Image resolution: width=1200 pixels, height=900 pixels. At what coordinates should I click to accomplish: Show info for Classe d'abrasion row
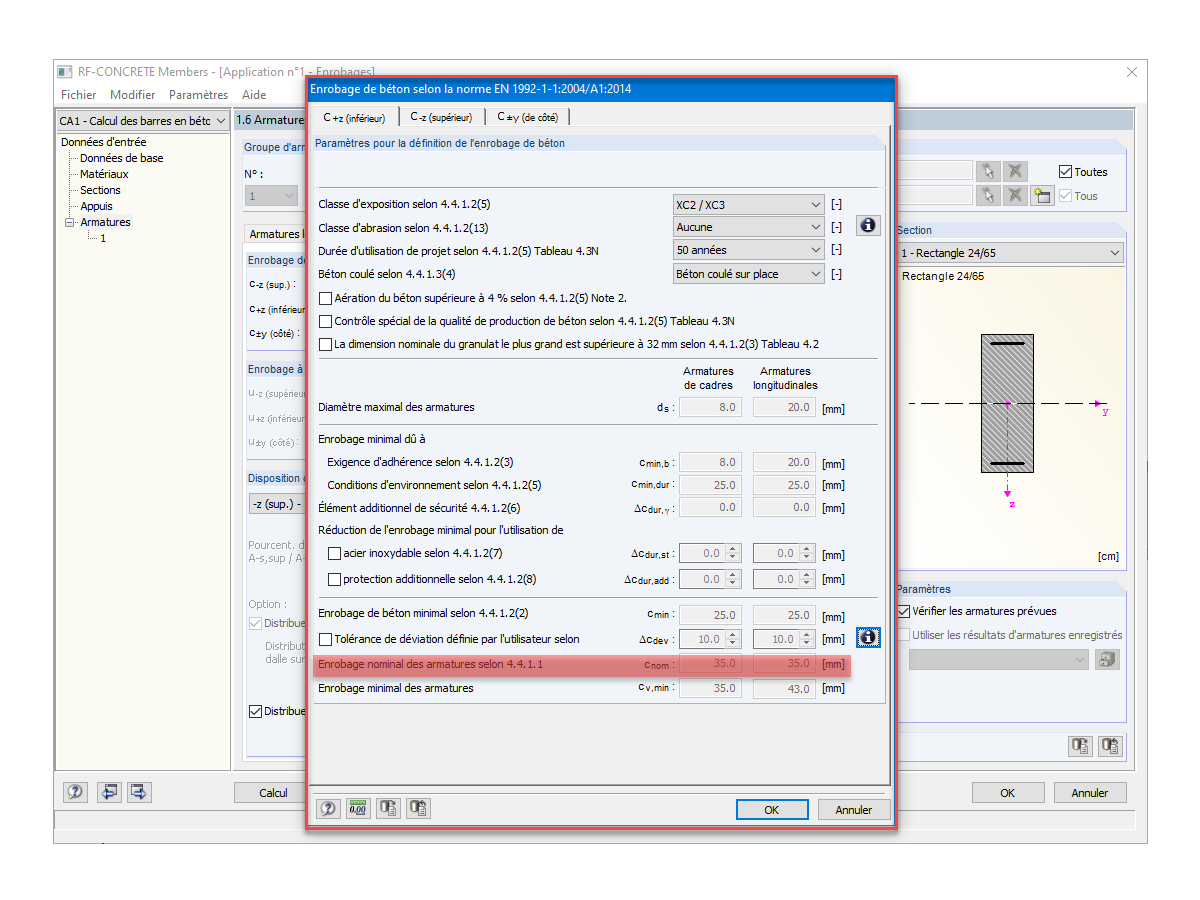point(868,226)
